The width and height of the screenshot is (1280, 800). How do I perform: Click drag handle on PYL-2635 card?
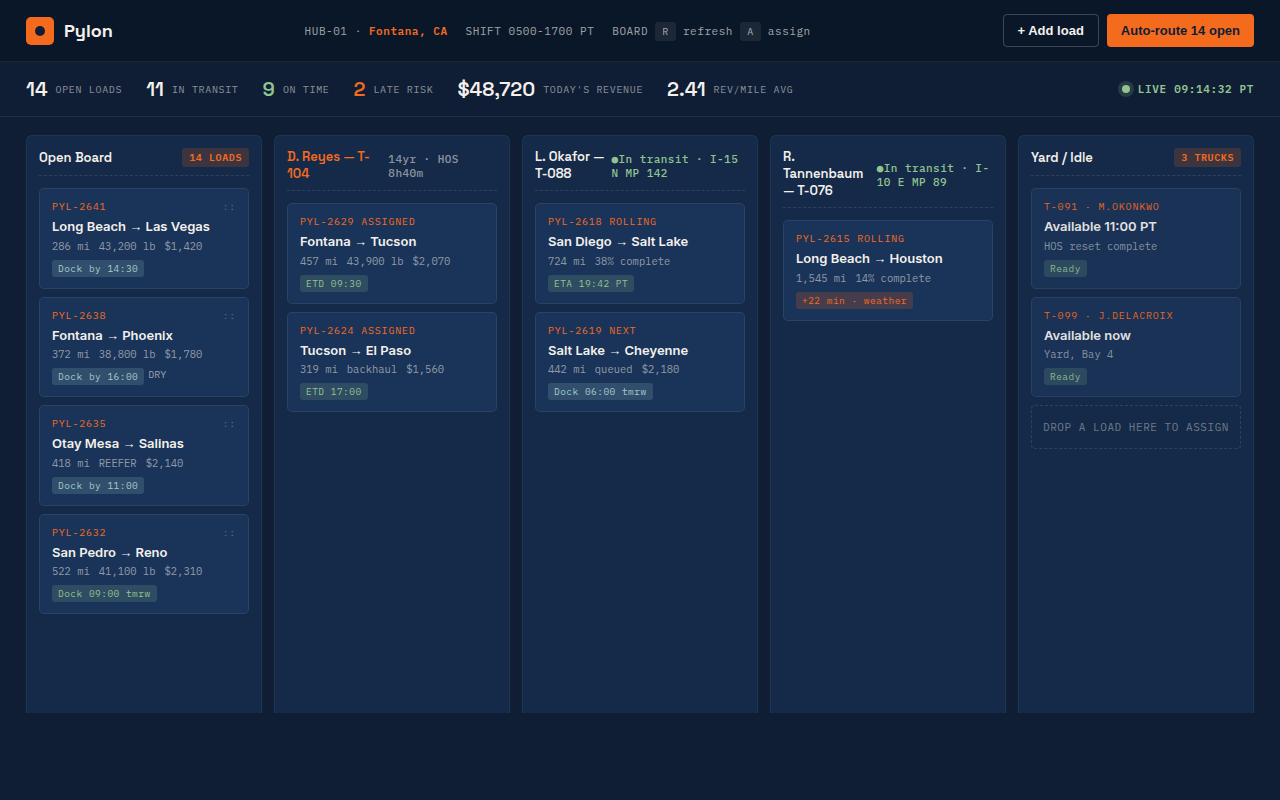[x=229, y=424]
